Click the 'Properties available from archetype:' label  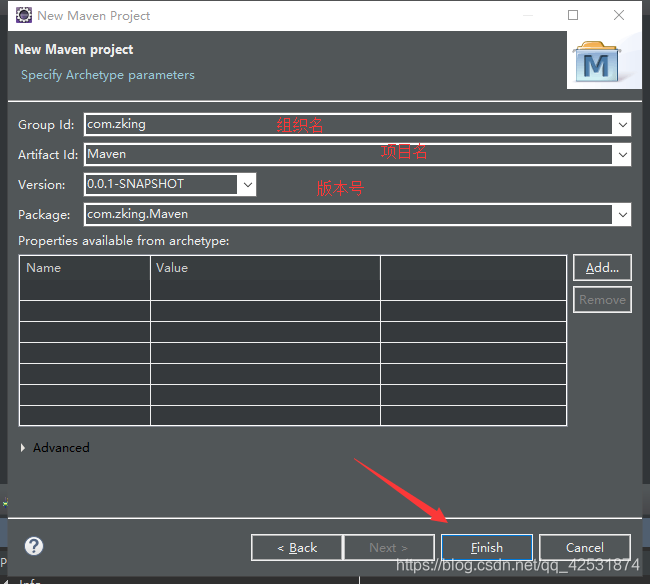tap(124, 241)
